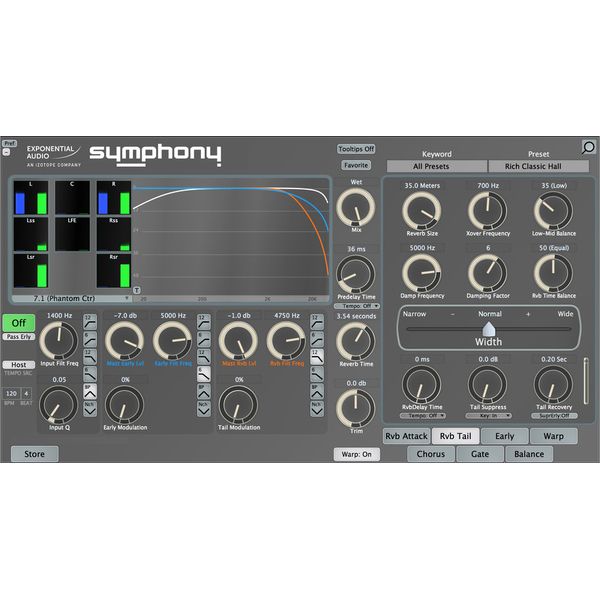Select reverb filter notch shape

click(317, 408)
